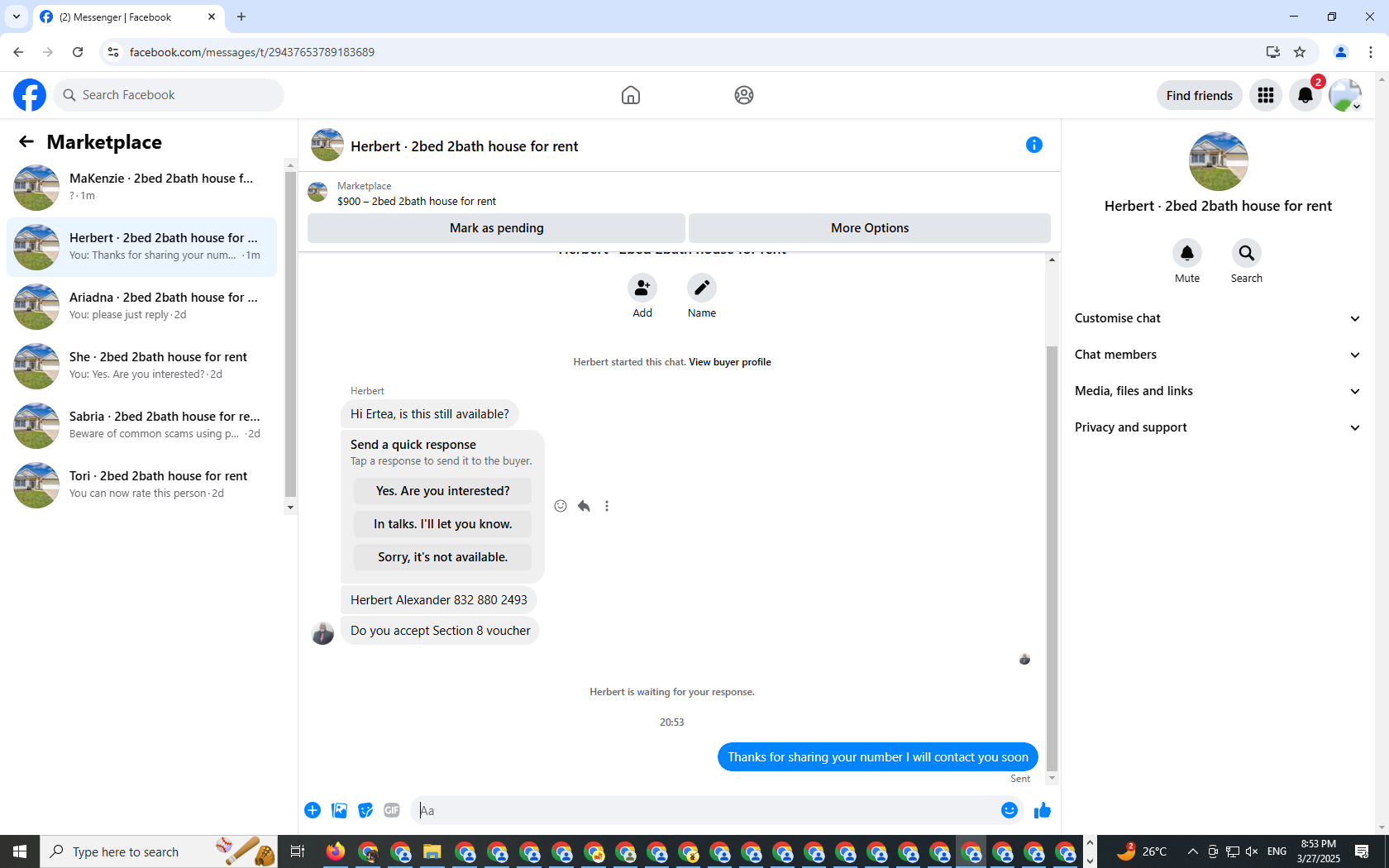Open the taskbar clock and date
Screen dimensions: 1389x868
tap(1318, 851)
